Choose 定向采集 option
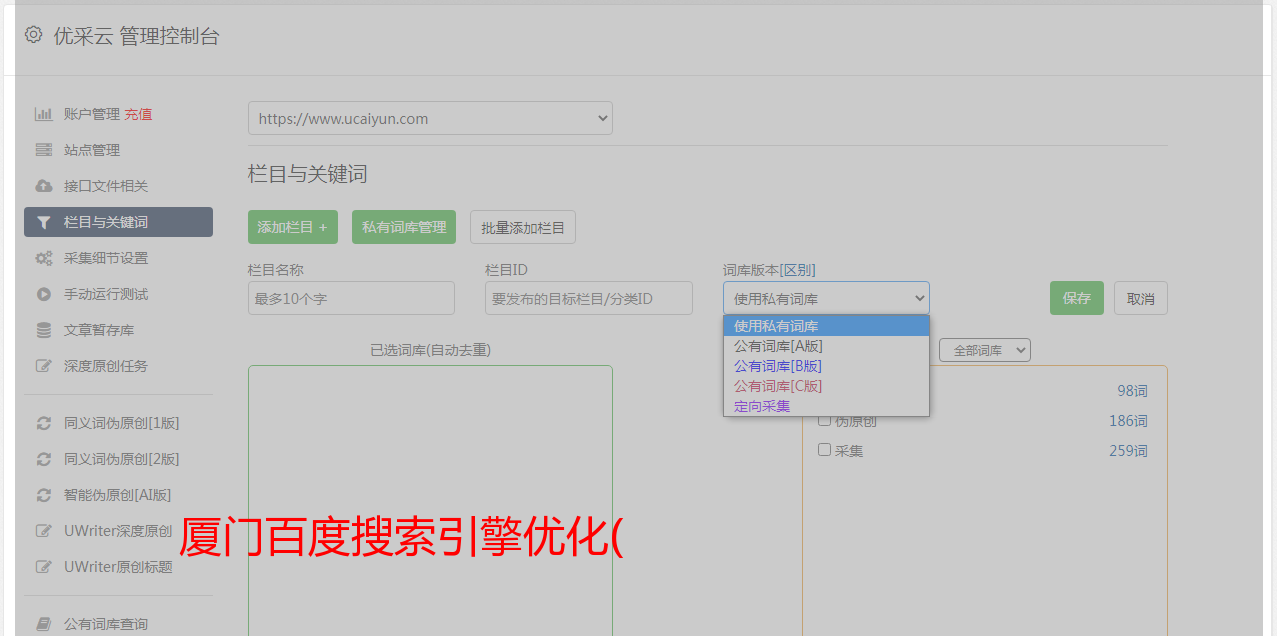The image size is (1277, 636). [x=826, y=406]
